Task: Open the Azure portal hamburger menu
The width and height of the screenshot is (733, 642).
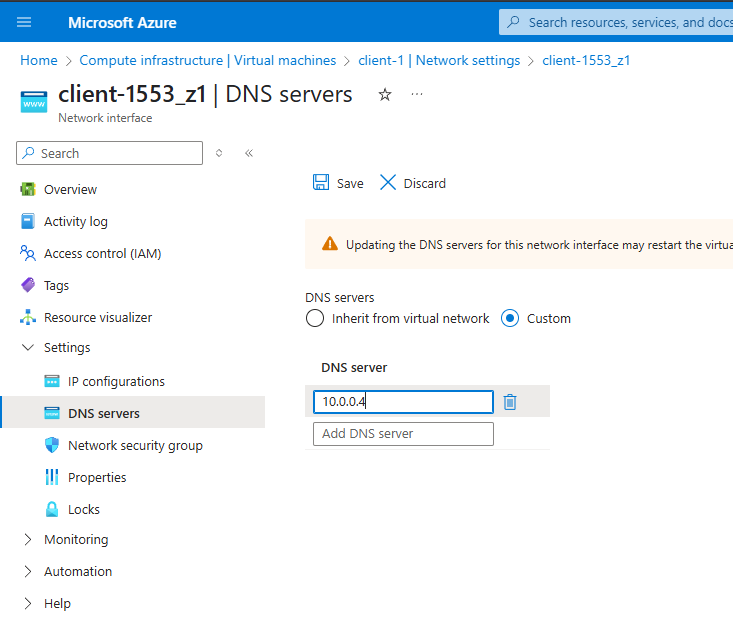Action: 24,22
